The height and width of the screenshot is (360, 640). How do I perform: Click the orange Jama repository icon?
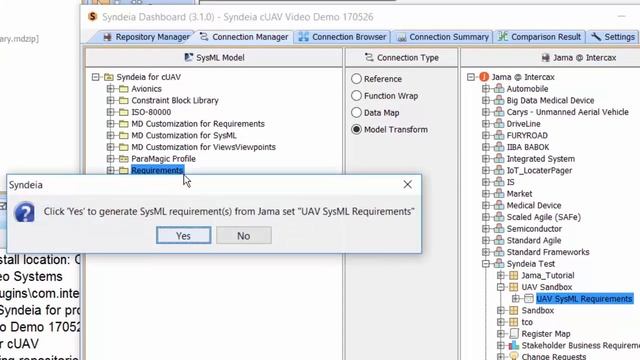484,77
